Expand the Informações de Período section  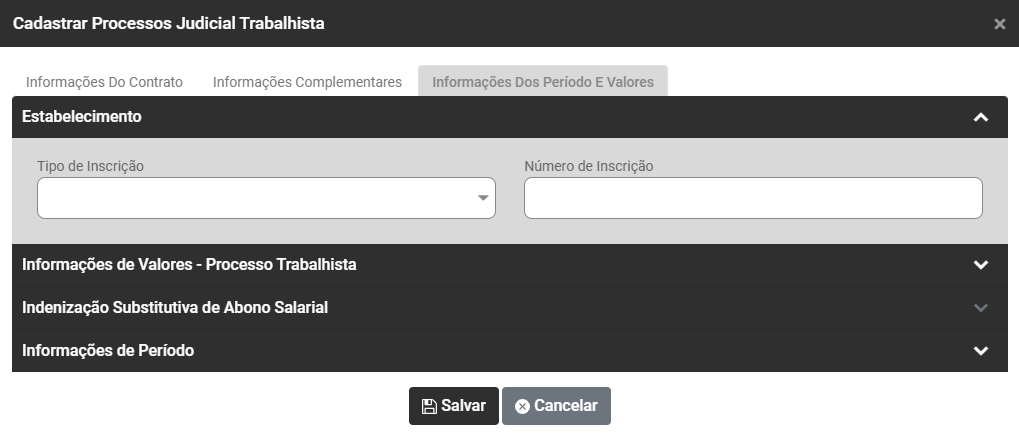[108, 351]
